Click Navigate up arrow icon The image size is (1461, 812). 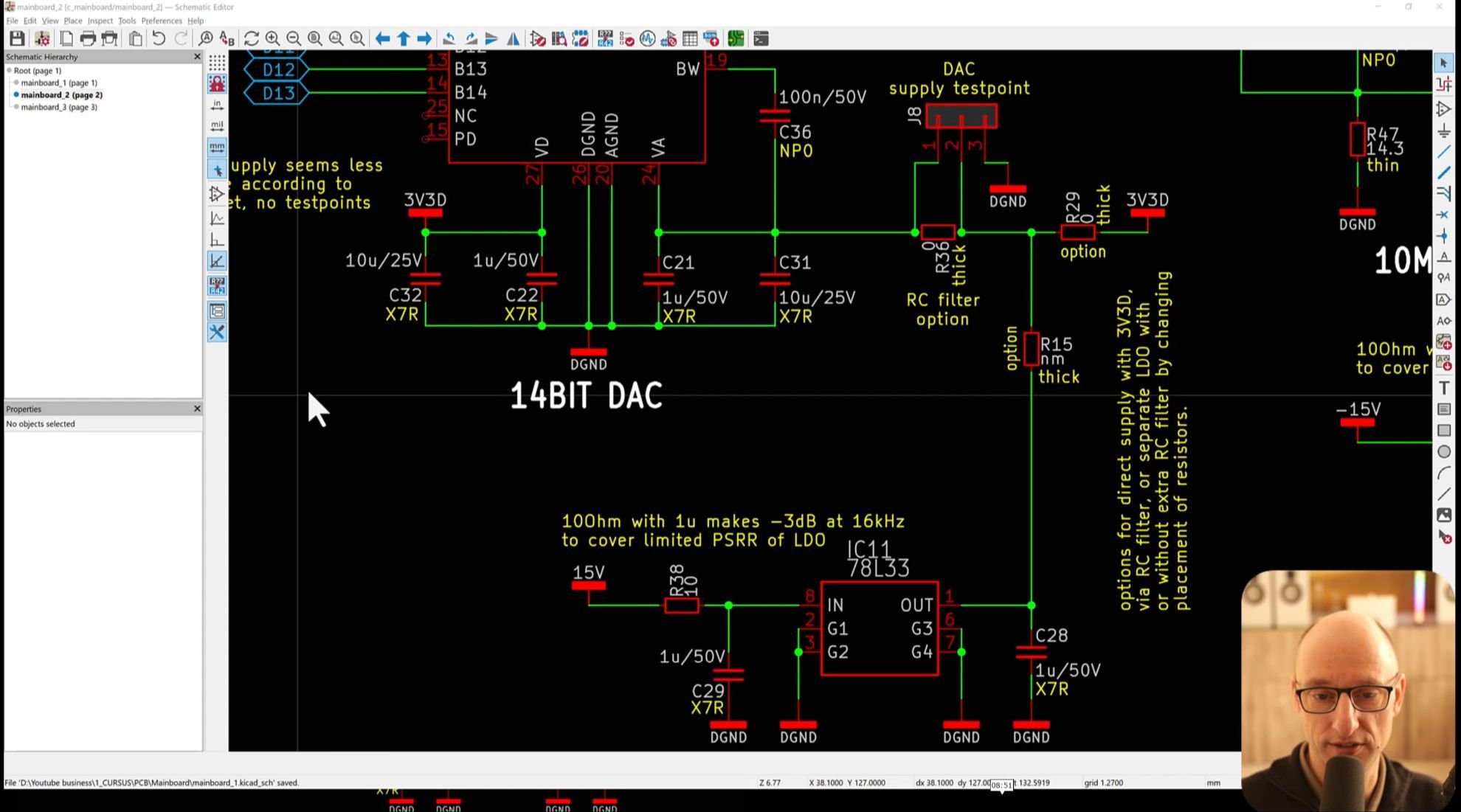coord(404,38)
